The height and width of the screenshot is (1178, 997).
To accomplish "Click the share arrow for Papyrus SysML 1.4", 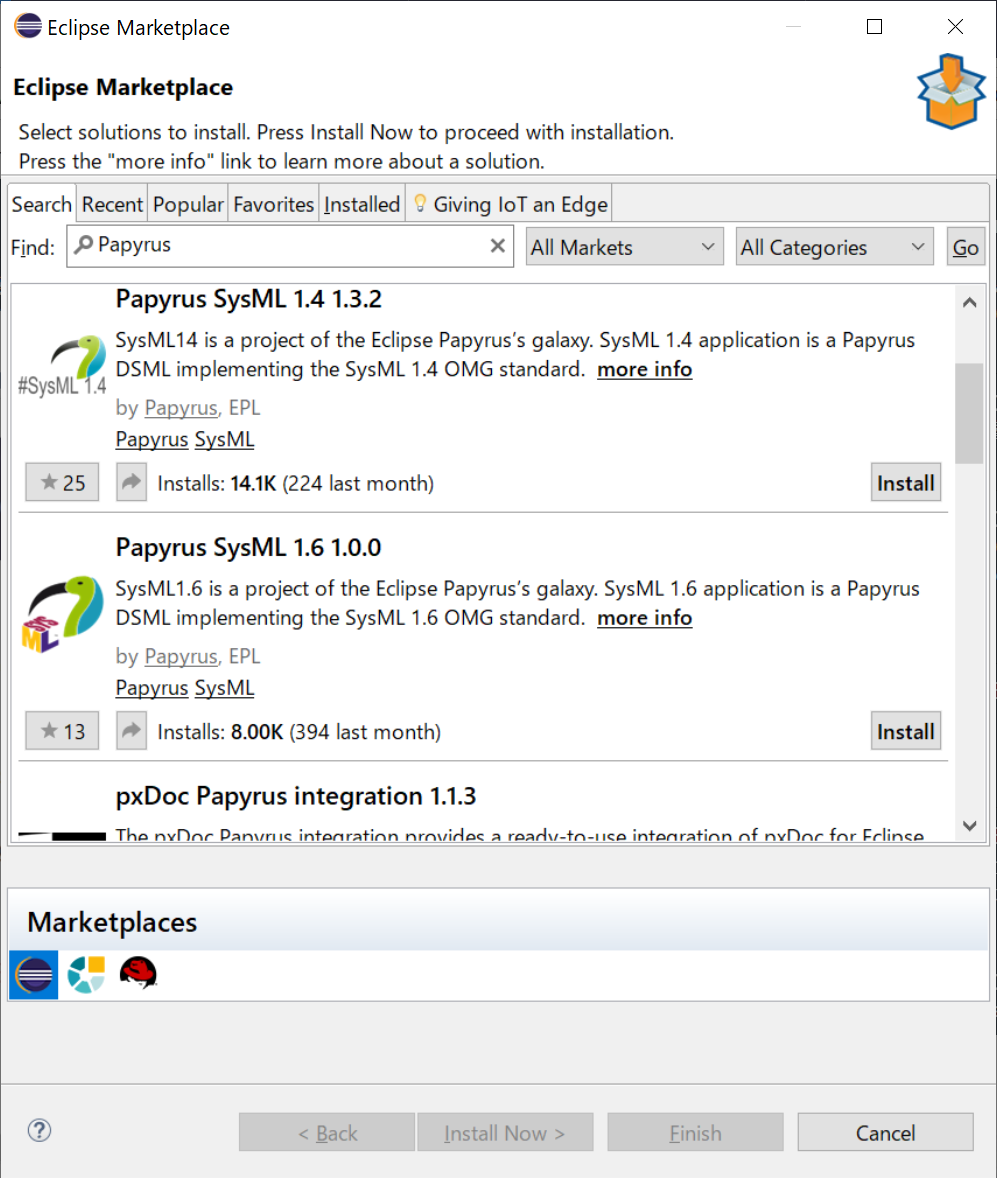I will 131,482.
